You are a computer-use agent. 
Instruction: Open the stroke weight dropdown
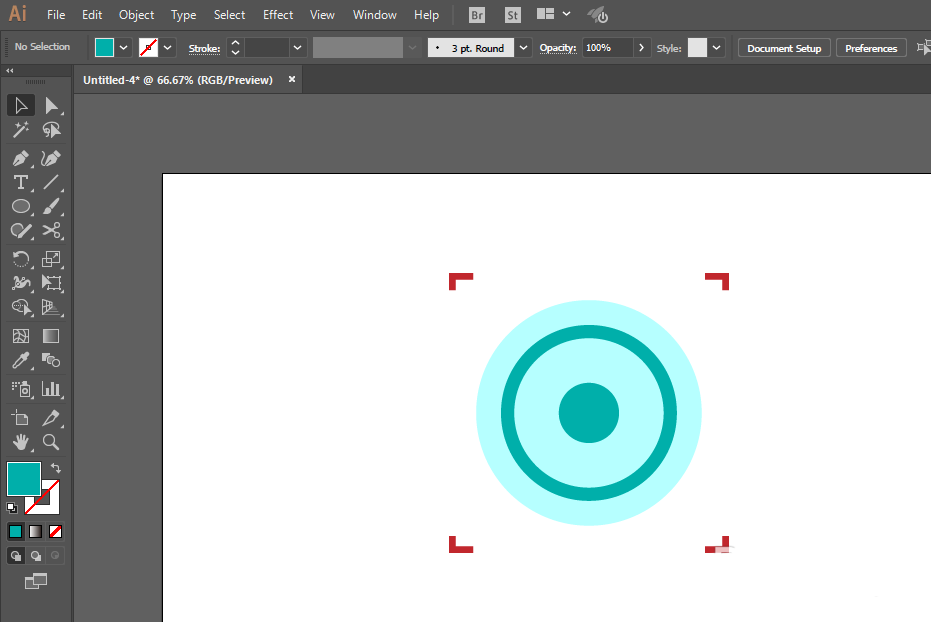pyautogui.click(x=297, y=48)
